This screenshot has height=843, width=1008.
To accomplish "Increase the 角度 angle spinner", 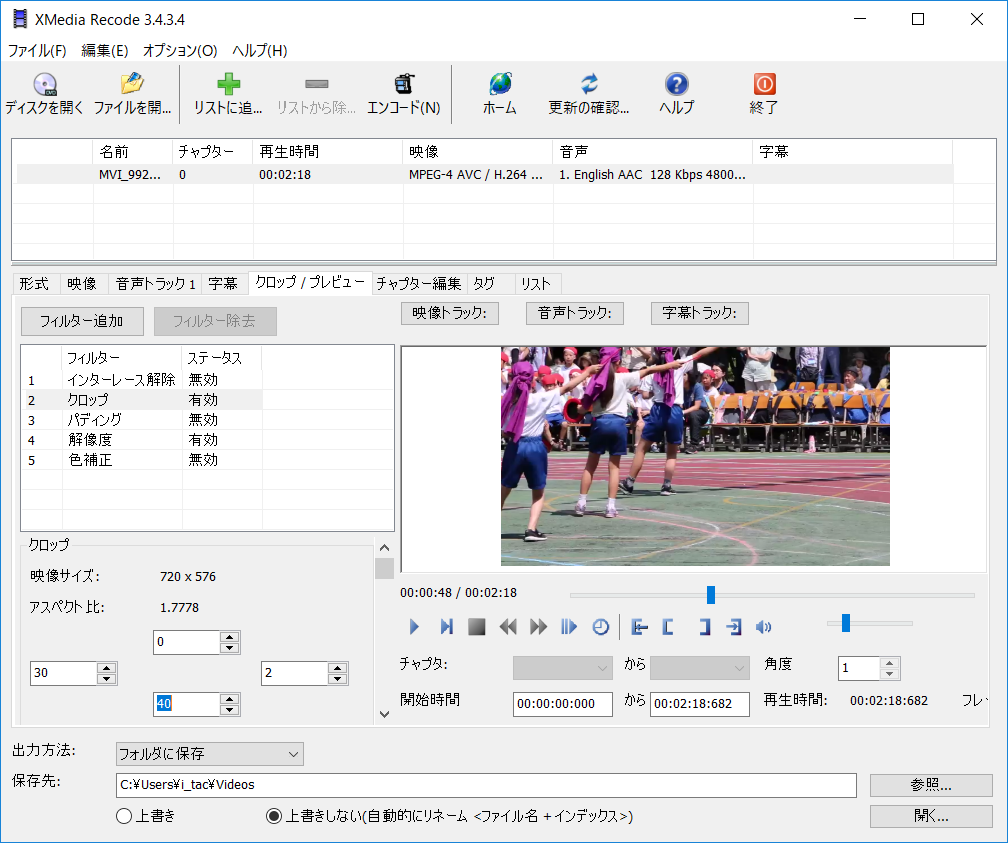I will pyautogui.click(x=890, y=663).
